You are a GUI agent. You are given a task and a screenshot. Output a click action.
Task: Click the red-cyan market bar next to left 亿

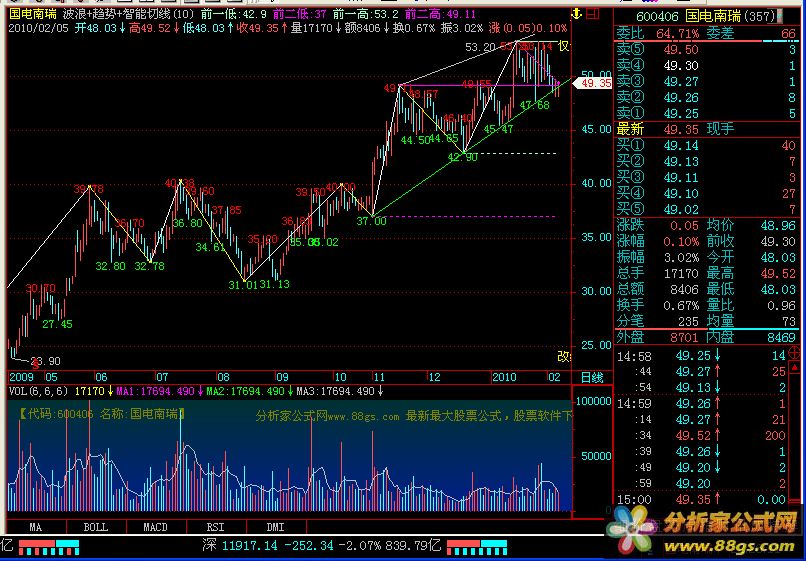pos(46,546)
